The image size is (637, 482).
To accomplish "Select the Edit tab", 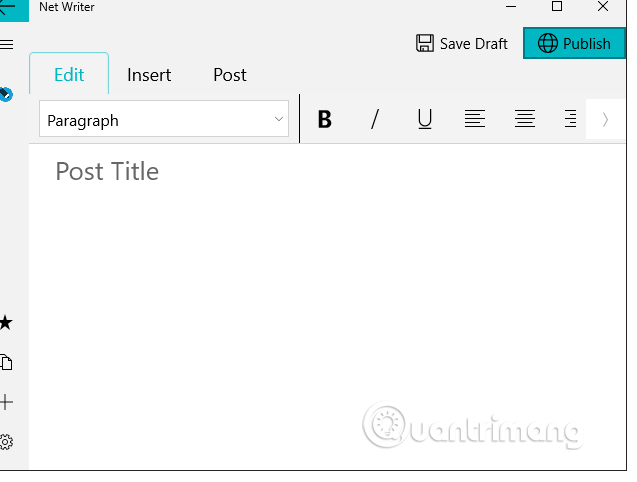I will pos(69,75).
